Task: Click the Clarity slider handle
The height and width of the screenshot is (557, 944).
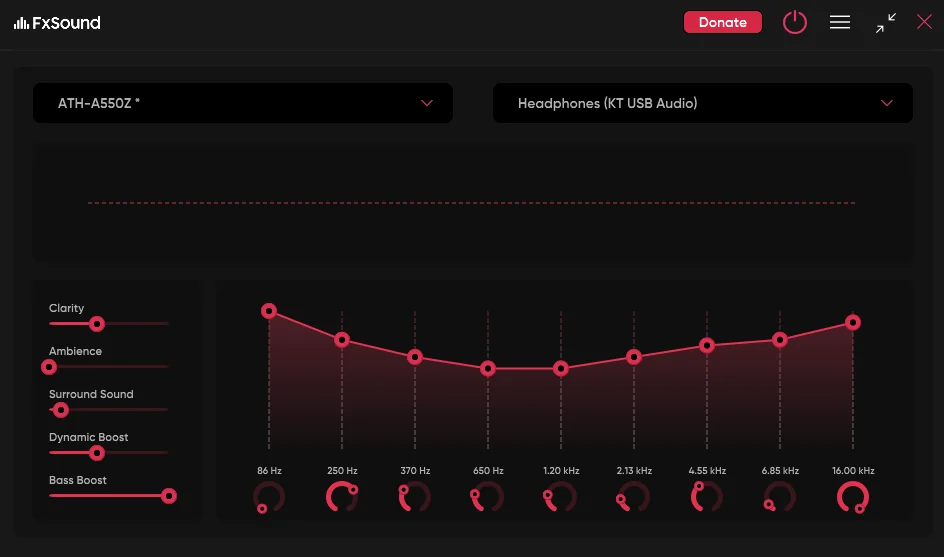Action: tap(96, 324)
